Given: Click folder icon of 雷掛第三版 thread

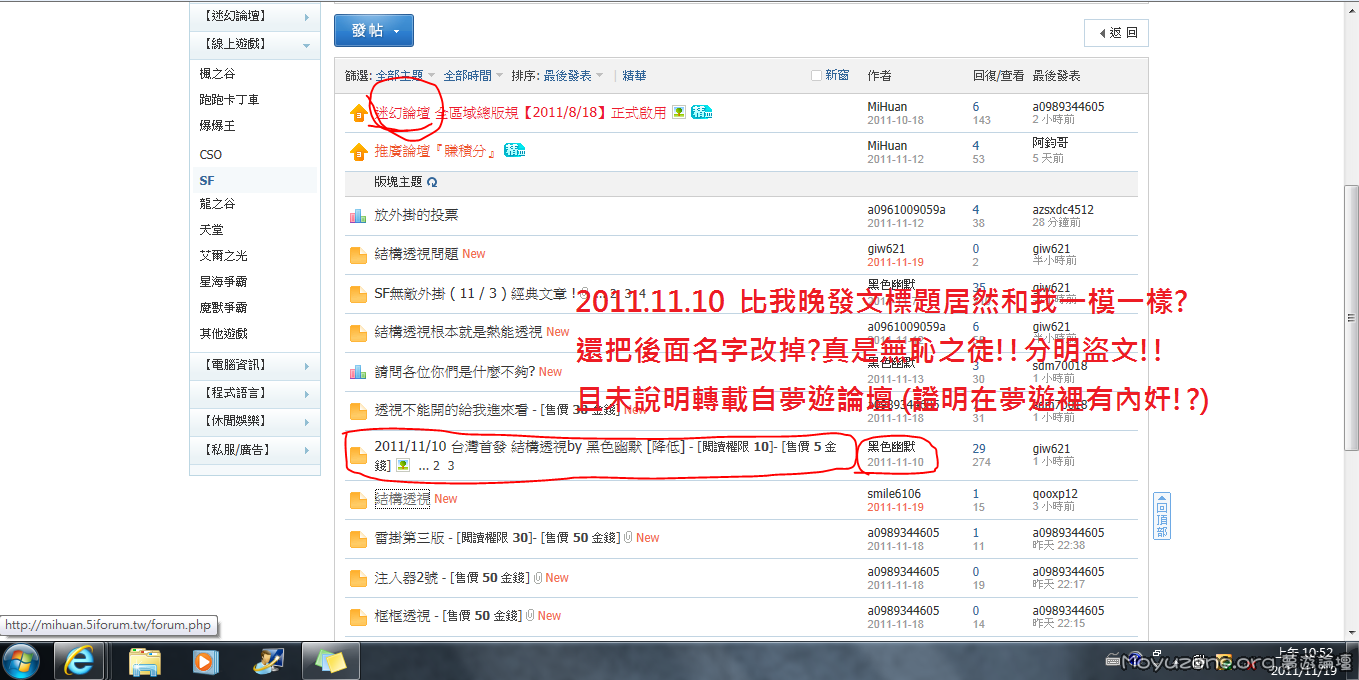Looking at the screenshot, I should coord(358,539).
